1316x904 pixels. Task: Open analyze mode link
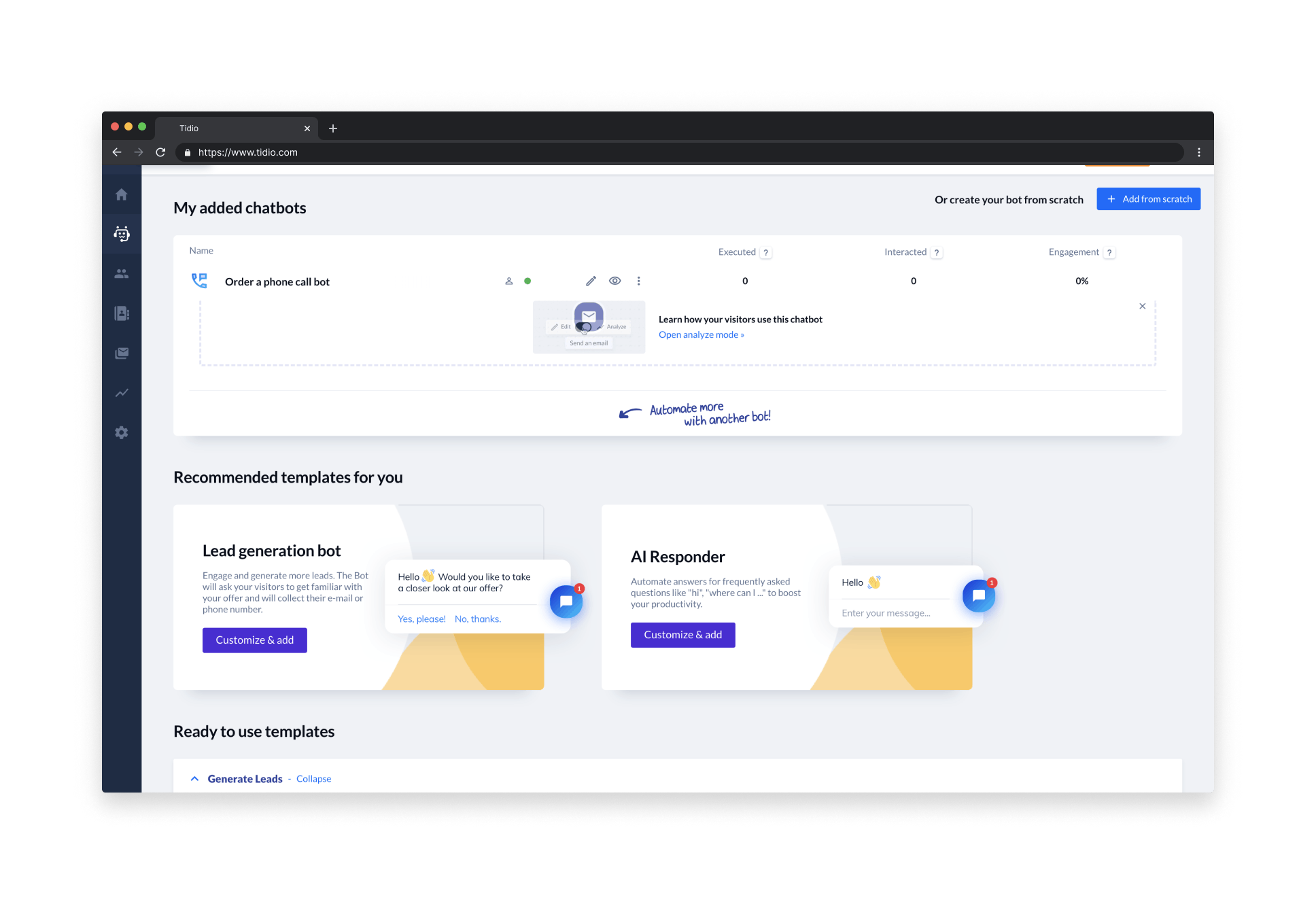click(701, 334)
